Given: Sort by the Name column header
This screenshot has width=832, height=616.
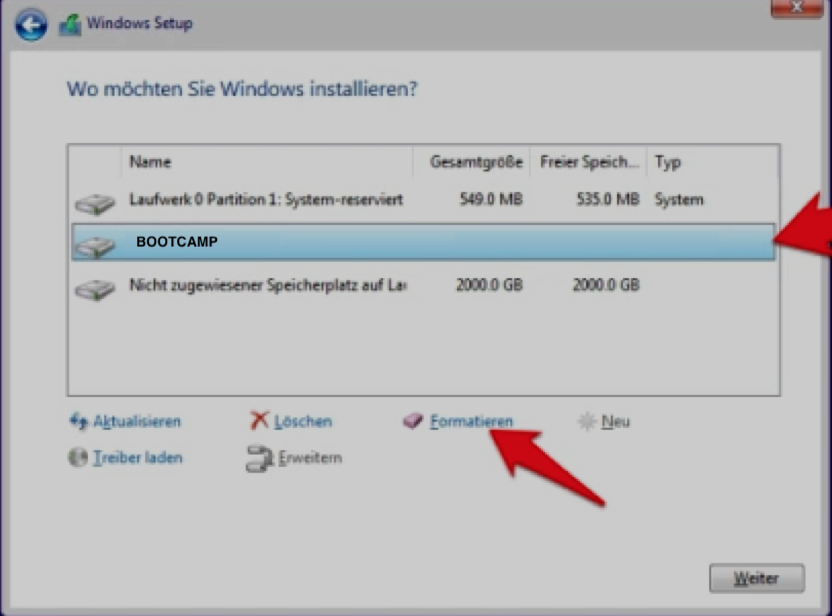Looking at the screenshot, I should click(267, 162).
